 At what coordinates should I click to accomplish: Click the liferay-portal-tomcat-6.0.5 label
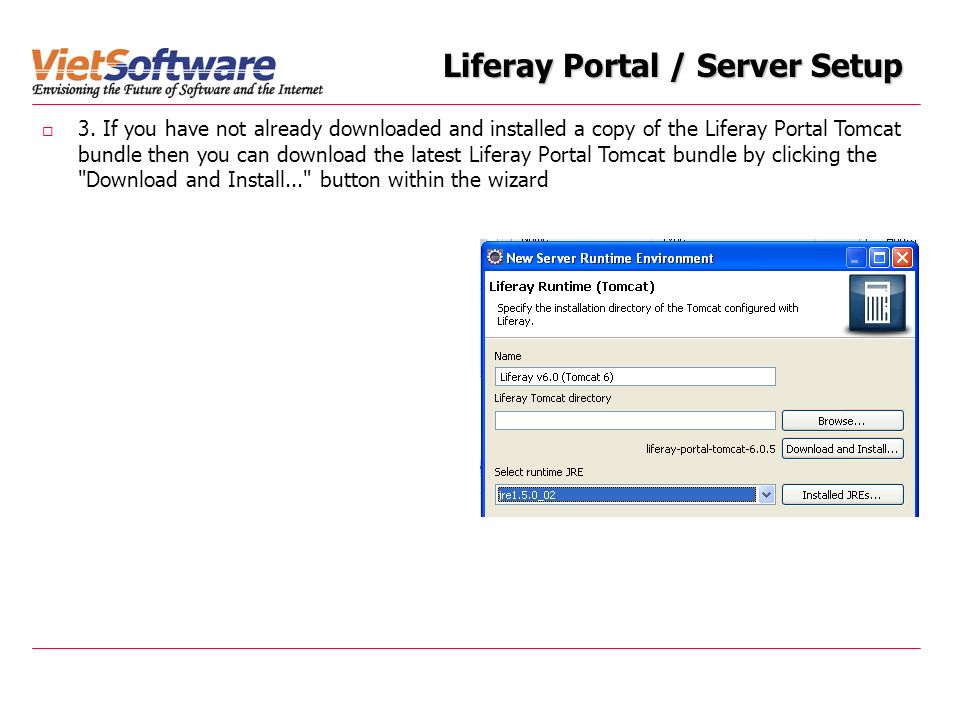[711, 449]
